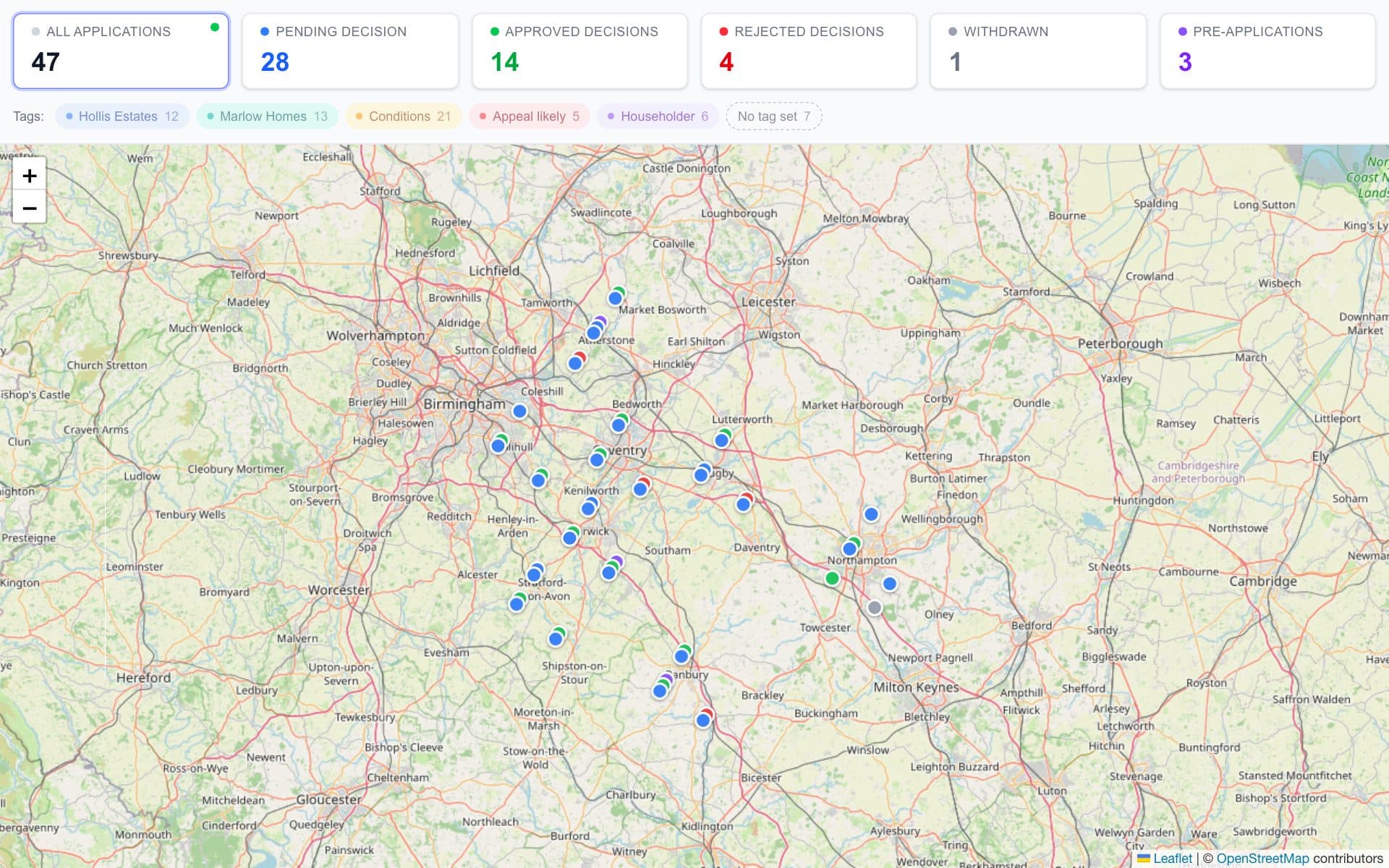1389x868 pixels.
Task: Select the blue marker near Coleshill
Action: pyautogui.click(x=519, y=411)
